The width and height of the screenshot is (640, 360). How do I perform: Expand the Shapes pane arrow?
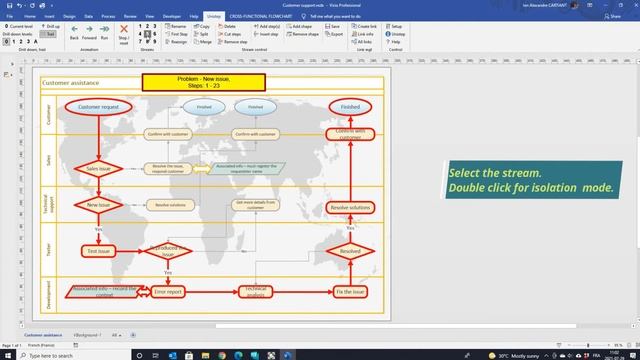point(12,64)
